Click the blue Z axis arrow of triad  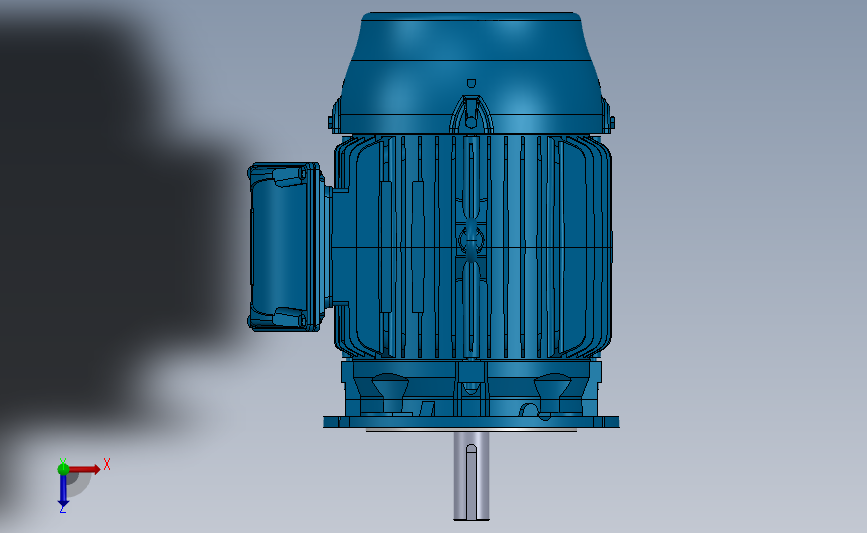tap(63, 491)
